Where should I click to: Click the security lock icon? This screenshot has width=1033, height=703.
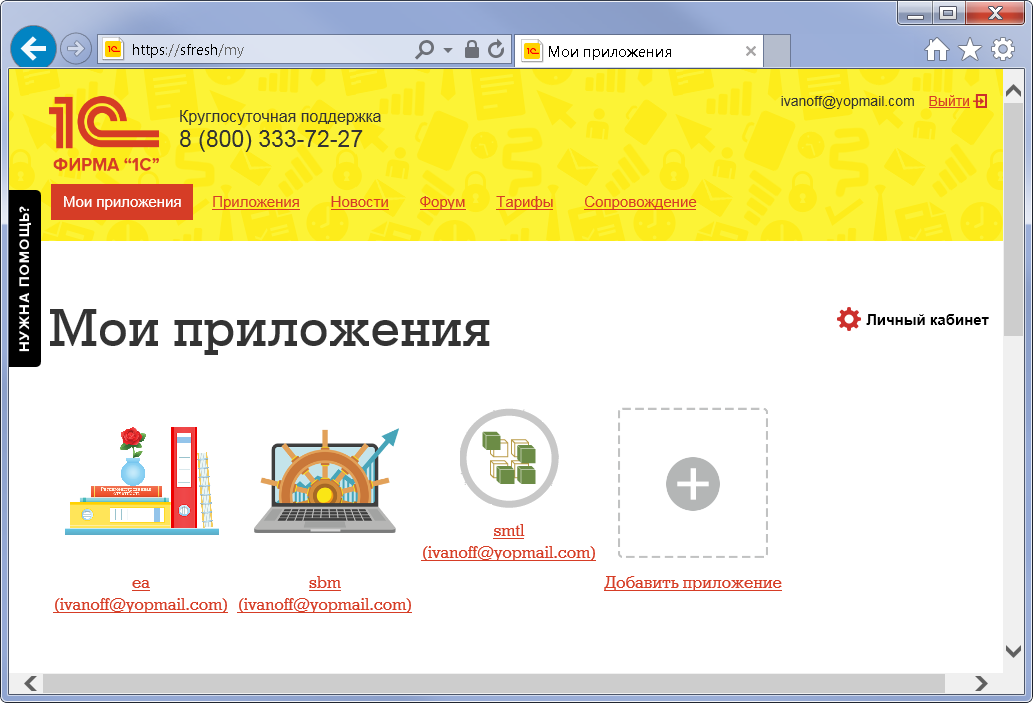[472, 49]
